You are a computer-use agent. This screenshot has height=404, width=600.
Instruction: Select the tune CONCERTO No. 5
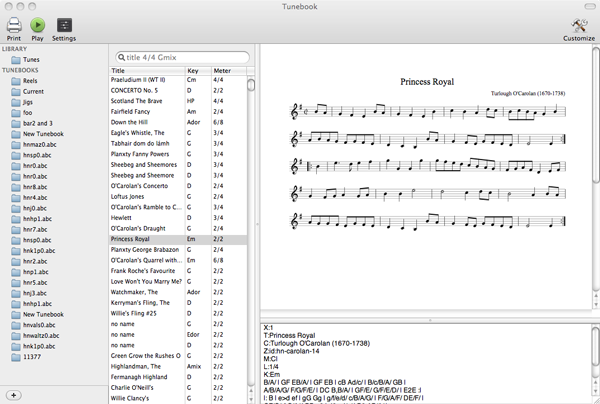[178, 91]
